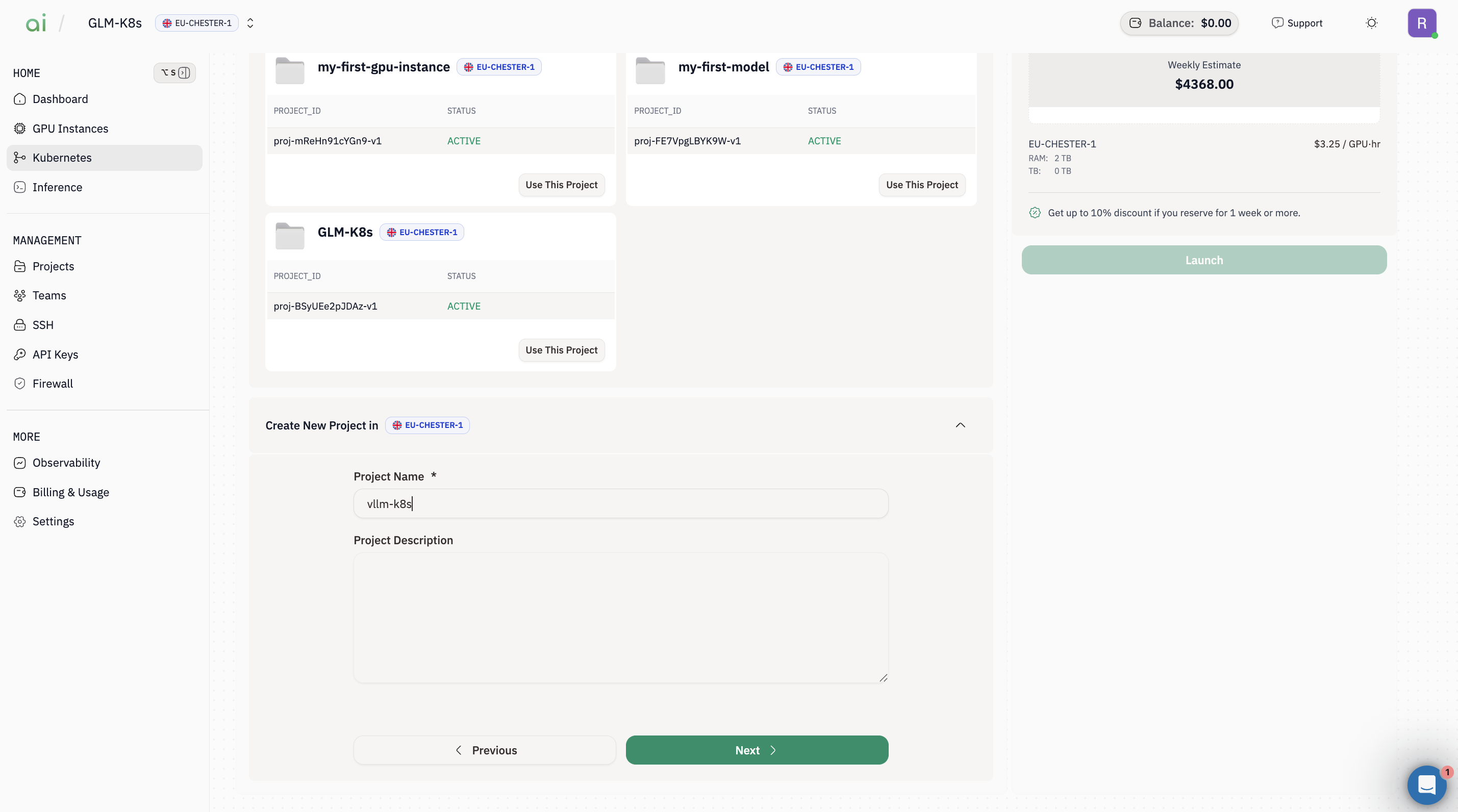Use the GLM-K8s project
The image size is (1458, 812).
click(561, 350)
